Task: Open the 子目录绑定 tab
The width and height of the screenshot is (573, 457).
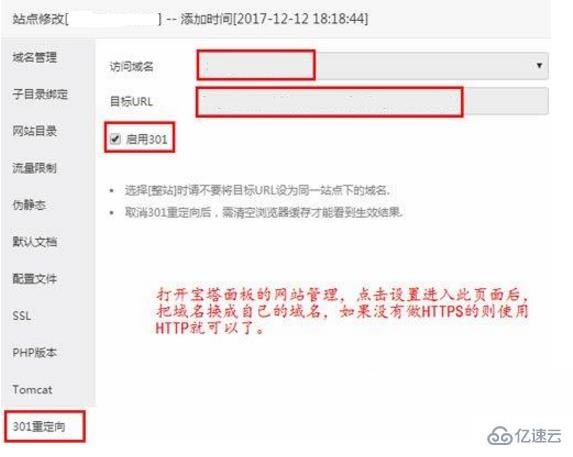Action: (x=40, y=94)
